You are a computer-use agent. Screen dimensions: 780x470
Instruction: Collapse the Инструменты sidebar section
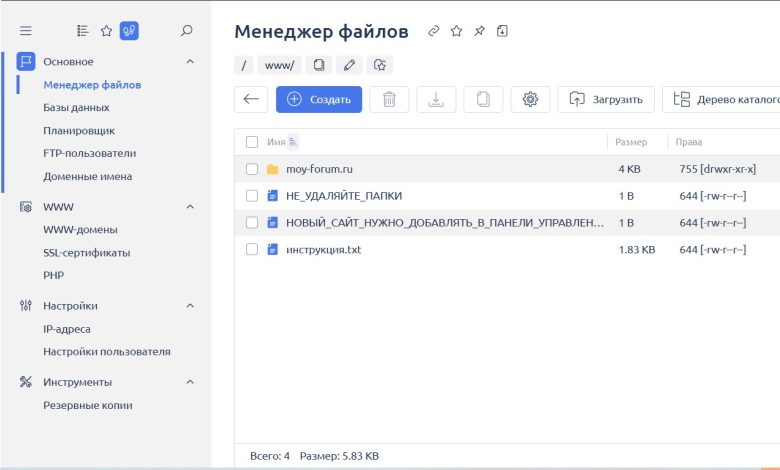pos(190,382)
